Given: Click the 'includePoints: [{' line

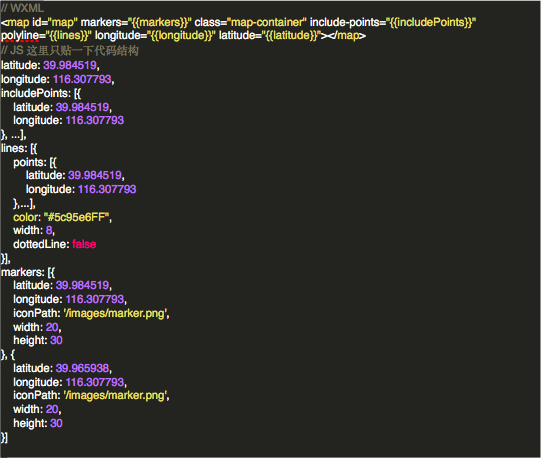Looking at the screenshot, I should [x=41, y=93].
